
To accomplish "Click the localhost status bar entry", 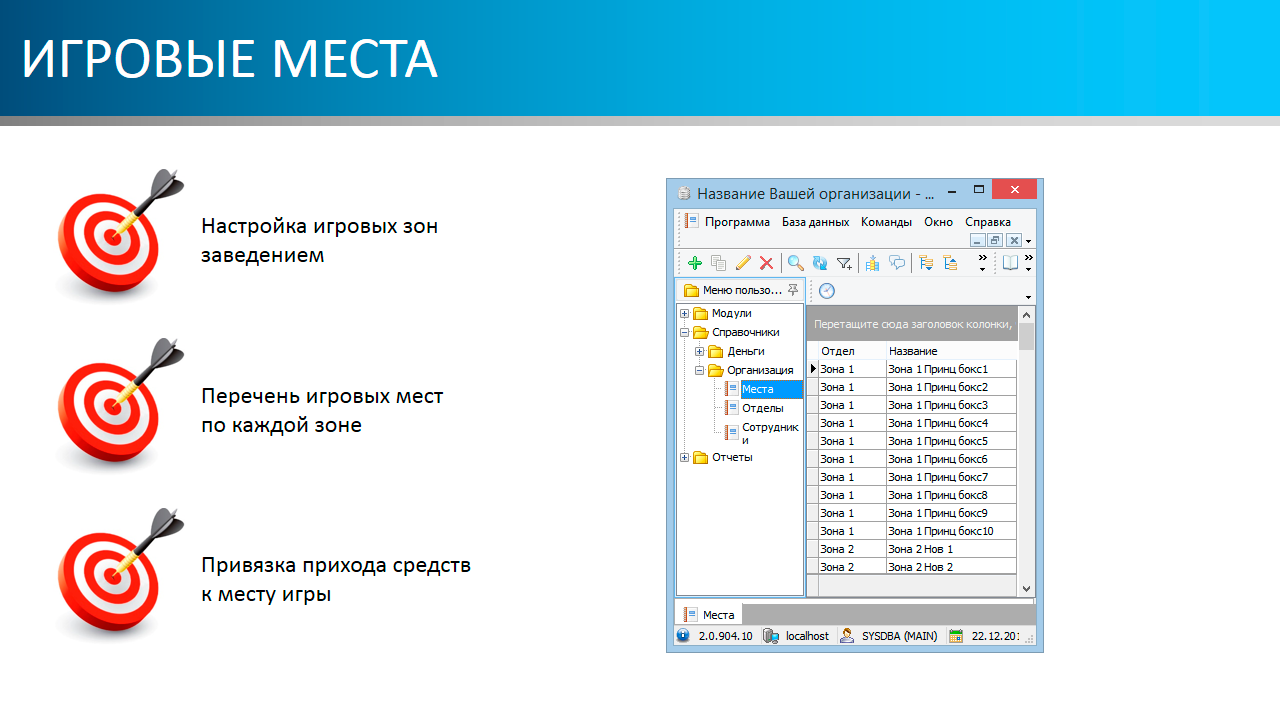I will click(x=807, y=636).
